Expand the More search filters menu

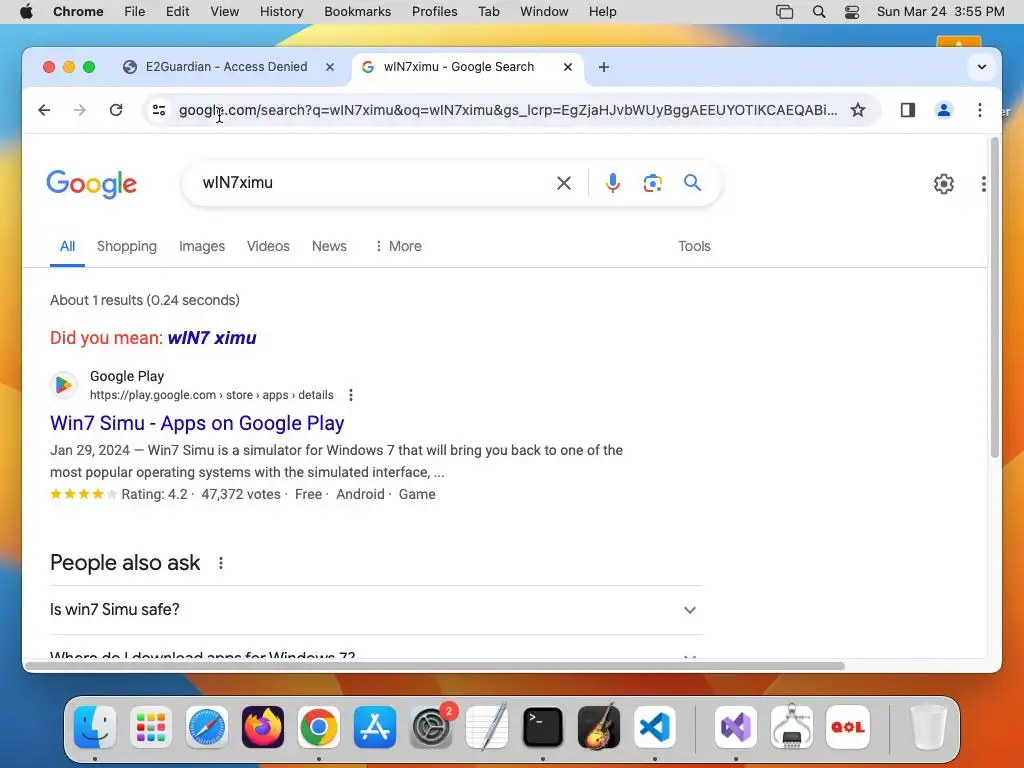(398, 246)
